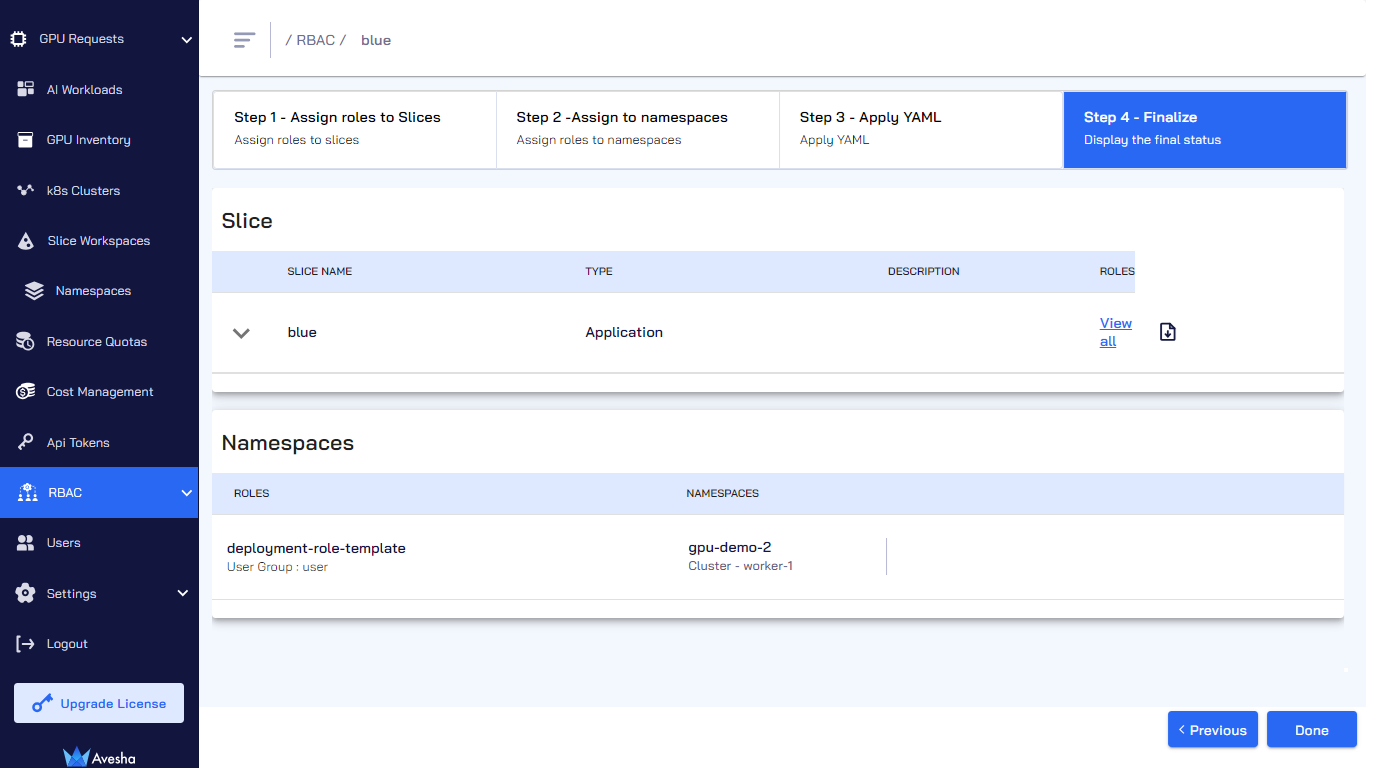Click the Previous button
1398x782 pixels.
(1213, 730)
